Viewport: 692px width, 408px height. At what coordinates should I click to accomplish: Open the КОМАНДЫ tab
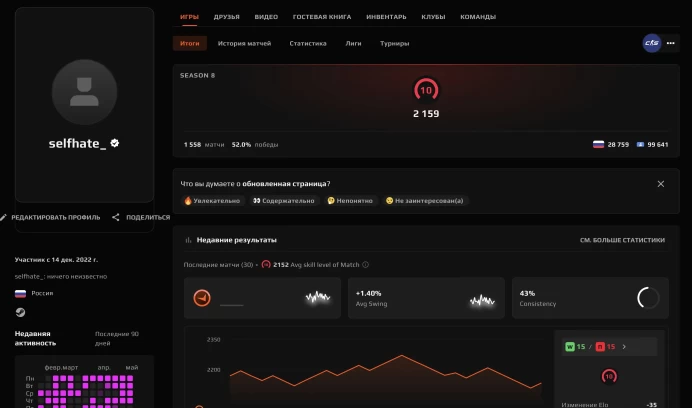coord(478,17)
